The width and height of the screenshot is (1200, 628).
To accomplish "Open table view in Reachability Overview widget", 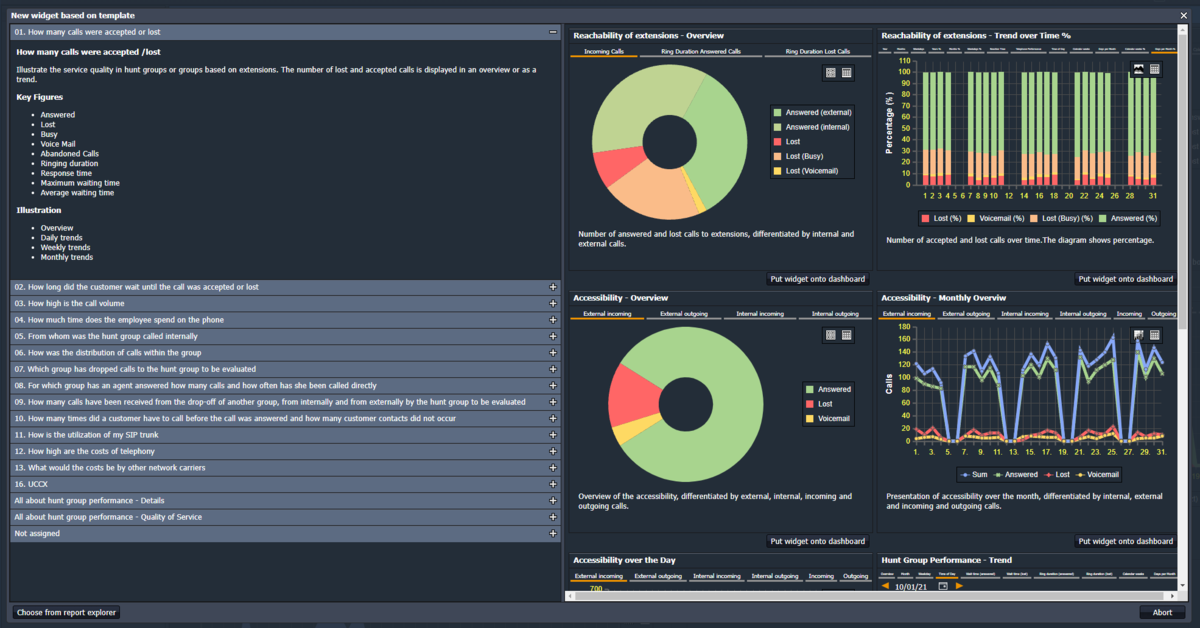I will [x=847, y=73].
